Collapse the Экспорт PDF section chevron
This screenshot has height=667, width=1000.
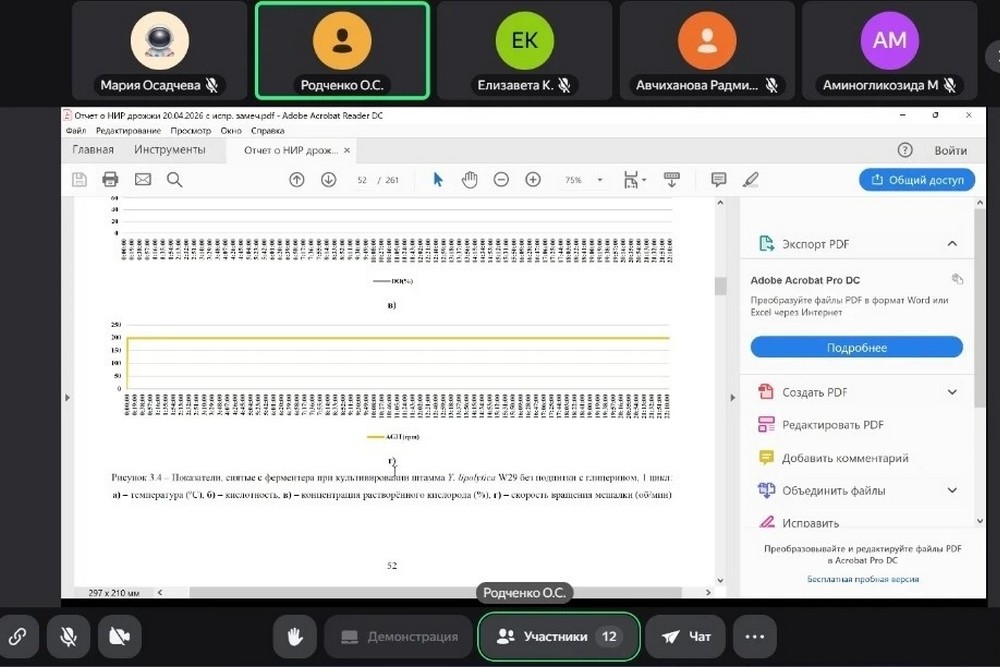[x=952, y=244]
